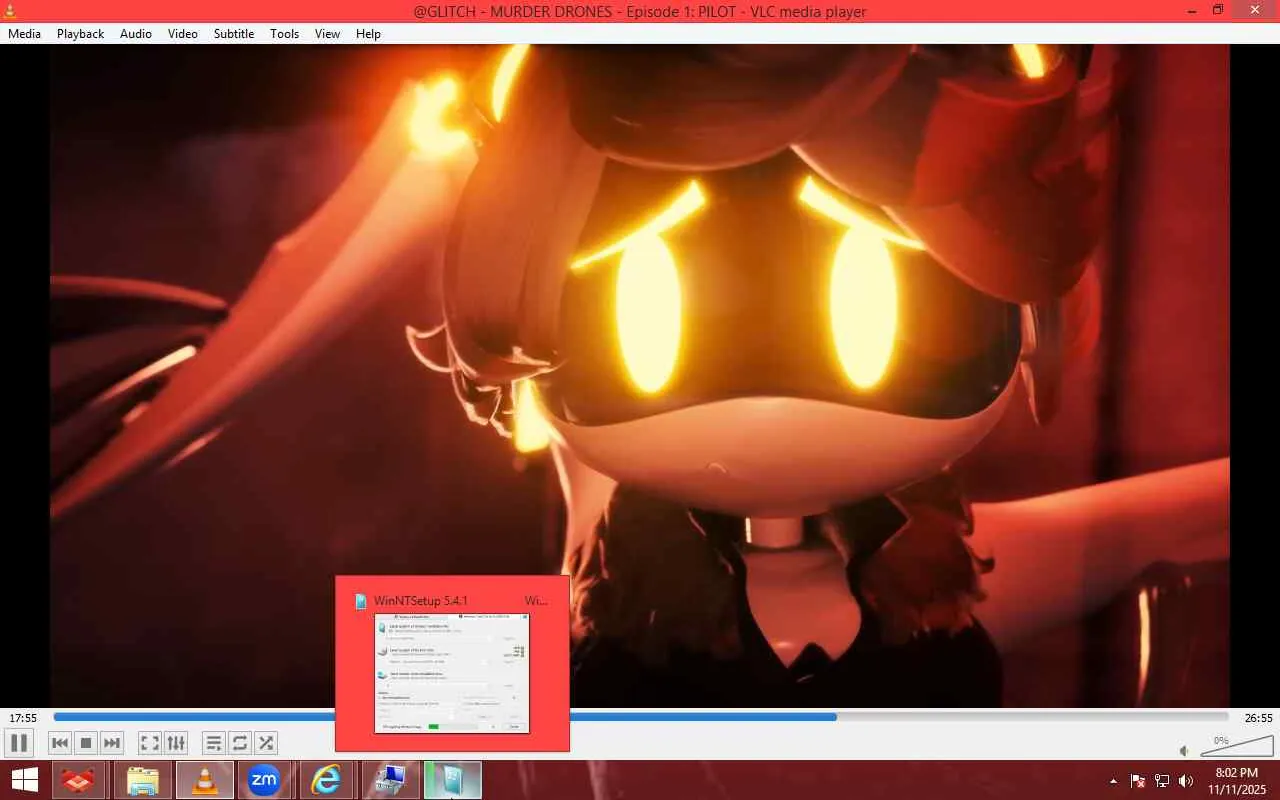Click the WinNTSetup taskbar button
Screen dimensions: 1280x800
(452, 780)
